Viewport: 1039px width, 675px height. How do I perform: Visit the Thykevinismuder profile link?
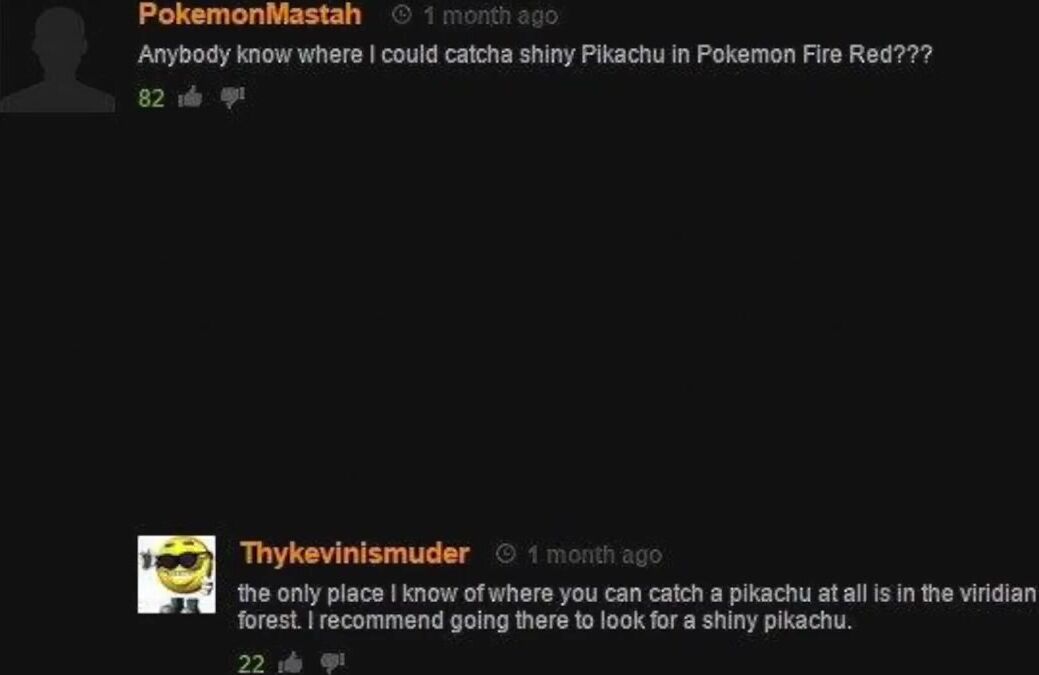pyautogui.click(x=355, y=554)
